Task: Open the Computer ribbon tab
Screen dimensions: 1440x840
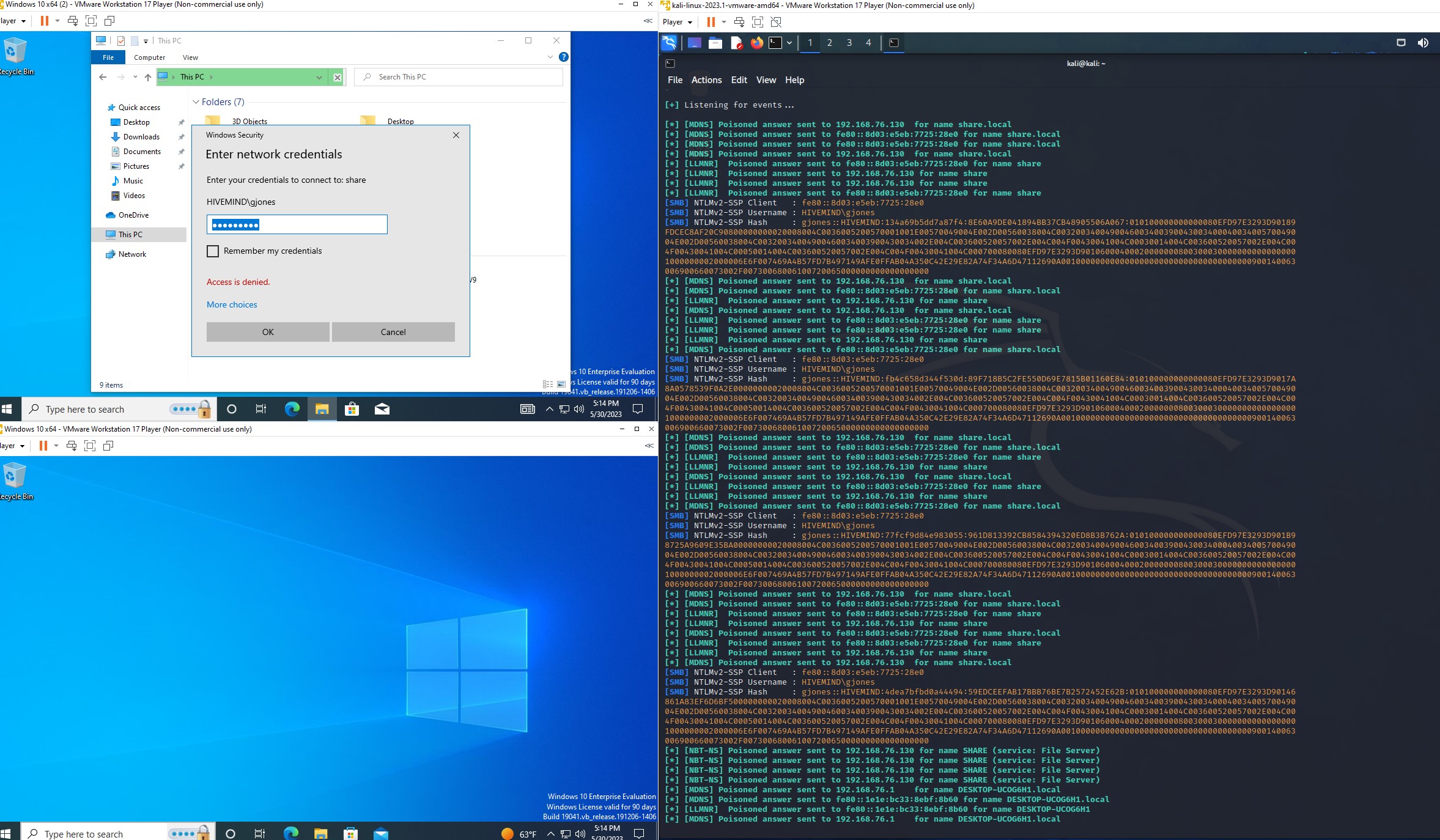Action: (x=149, y=57)
